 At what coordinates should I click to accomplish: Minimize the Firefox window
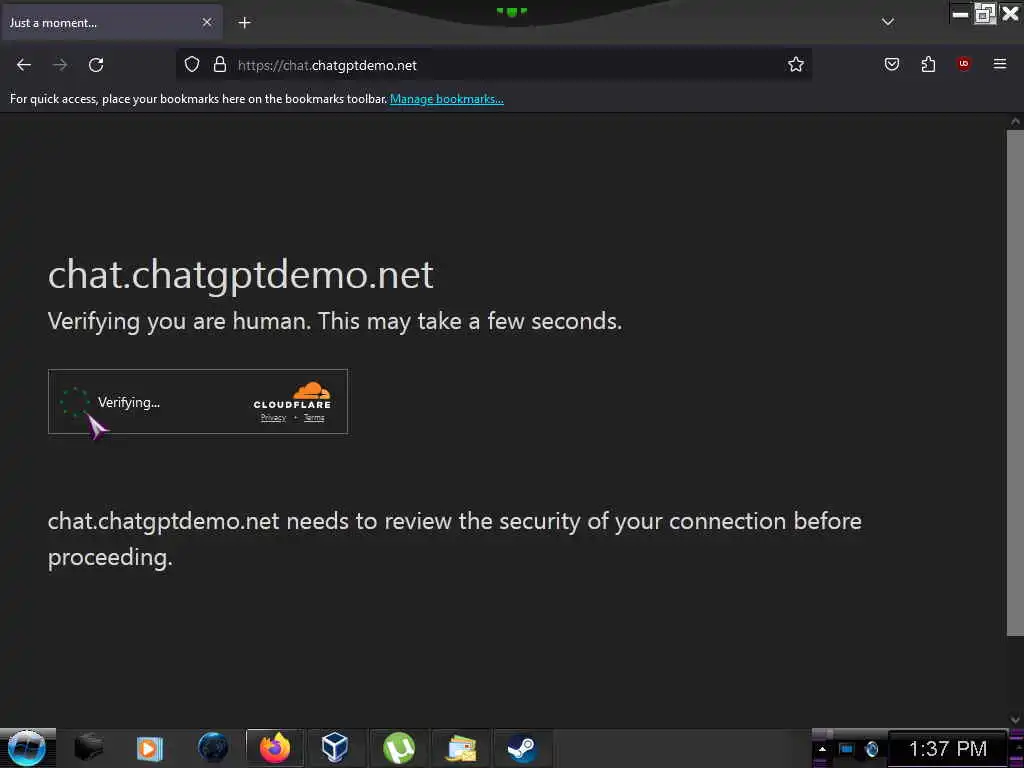tap(960, 14)
